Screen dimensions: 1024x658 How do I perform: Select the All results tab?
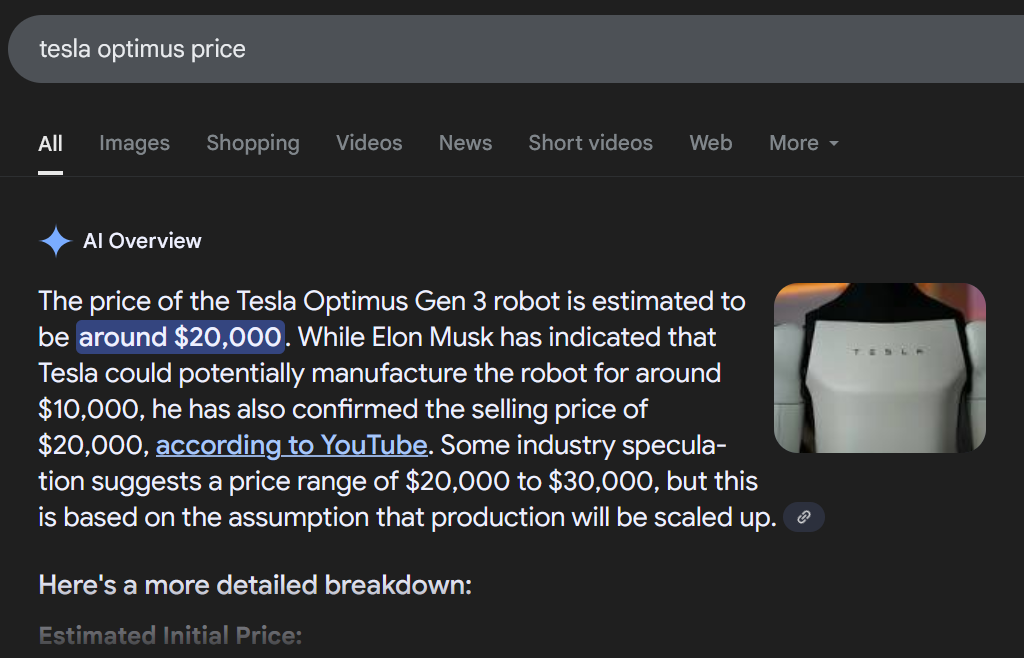(x=50, y=143)
